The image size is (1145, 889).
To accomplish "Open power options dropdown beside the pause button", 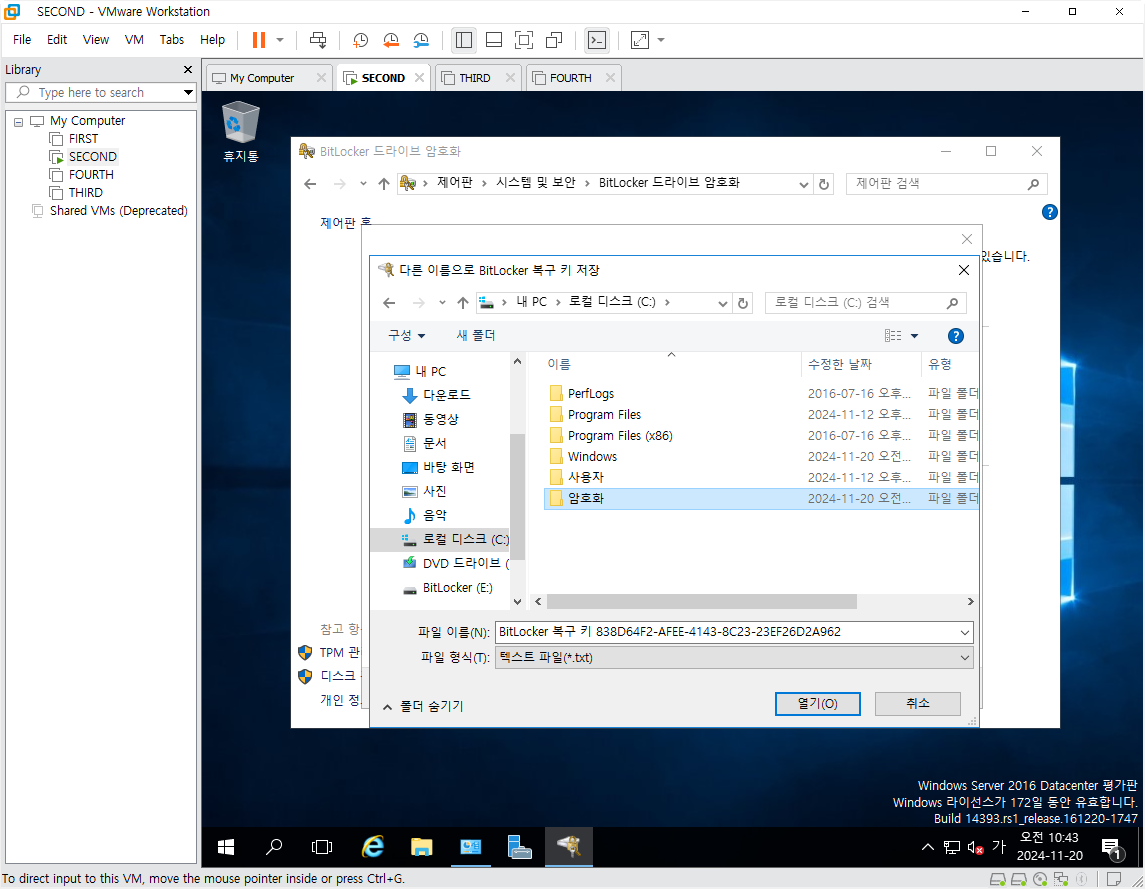I will pyautogui.click(x=280, y=40).
